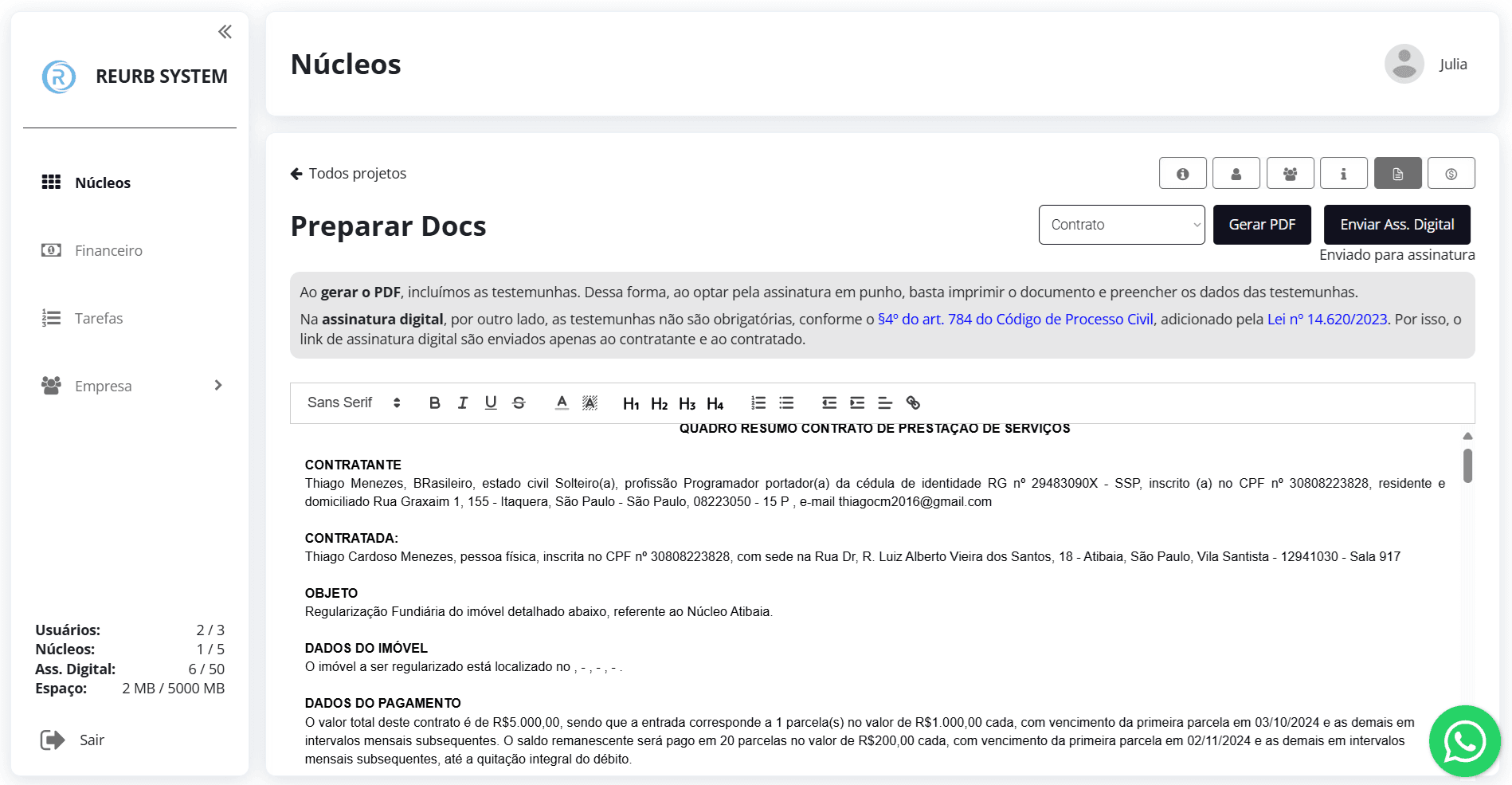Decrease indent in editor
Image resolution: width=1512 pixels, height=785 pixels.
[829, 402]
